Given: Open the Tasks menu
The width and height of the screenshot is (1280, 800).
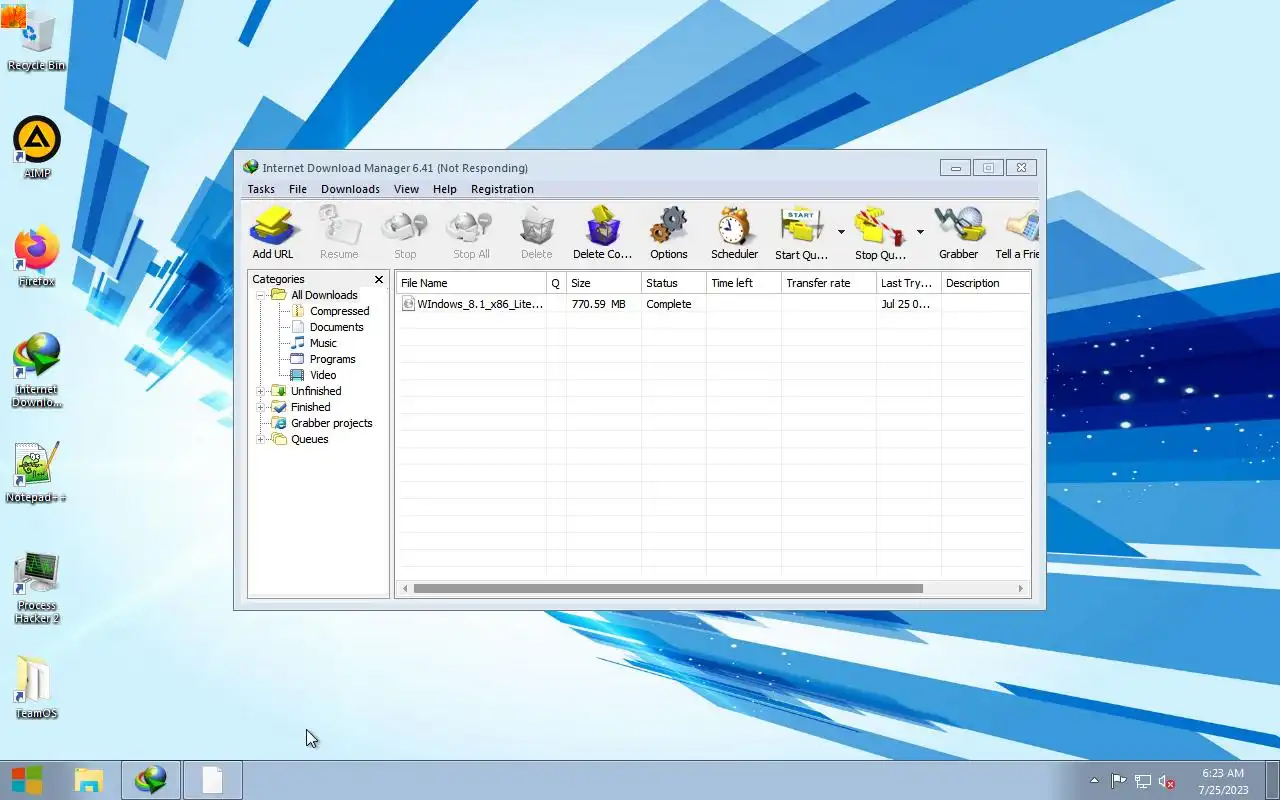Looking at the screenshot, I should [261, 189].
